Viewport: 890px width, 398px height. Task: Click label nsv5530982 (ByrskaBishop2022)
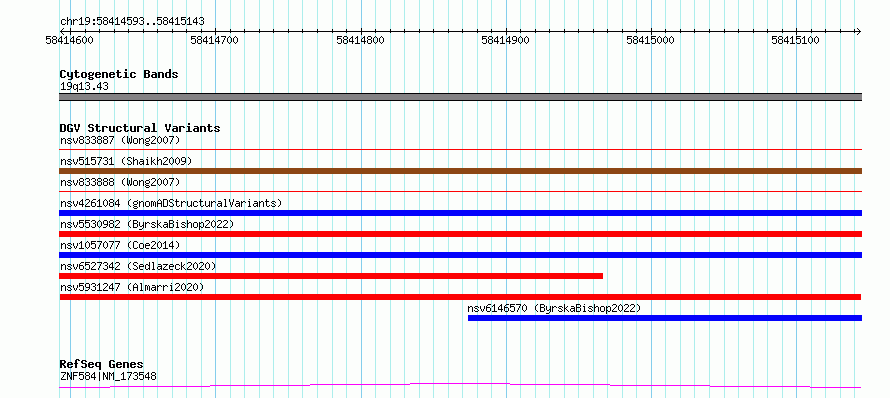coord(147,224)
